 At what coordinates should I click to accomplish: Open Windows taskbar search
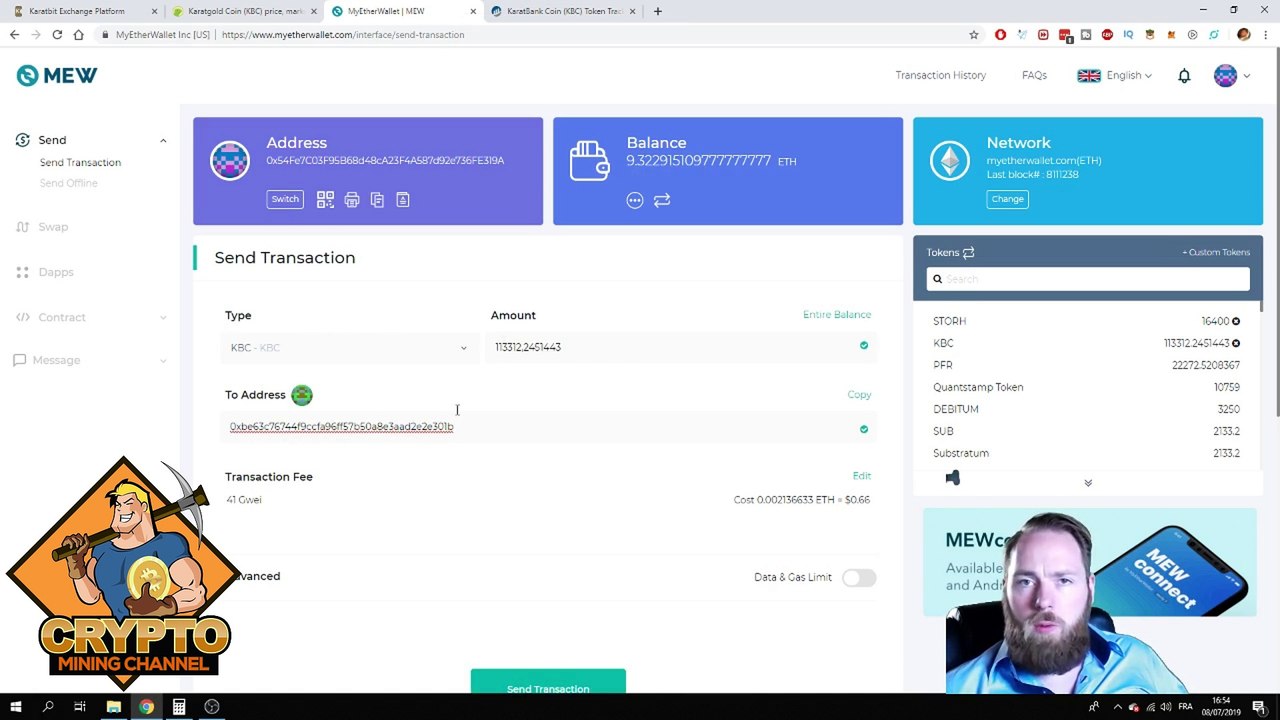pyautogui.click(x=48, y=707)
